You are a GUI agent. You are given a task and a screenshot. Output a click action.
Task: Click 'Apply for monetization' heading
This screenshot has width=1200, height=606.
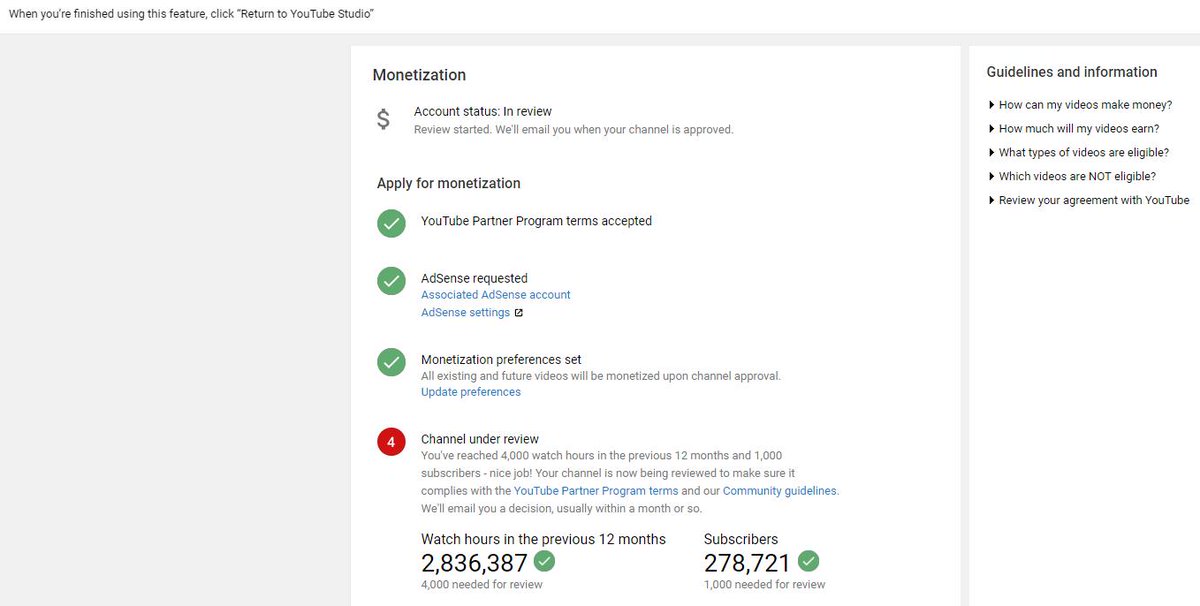click(x=449, y=184)
